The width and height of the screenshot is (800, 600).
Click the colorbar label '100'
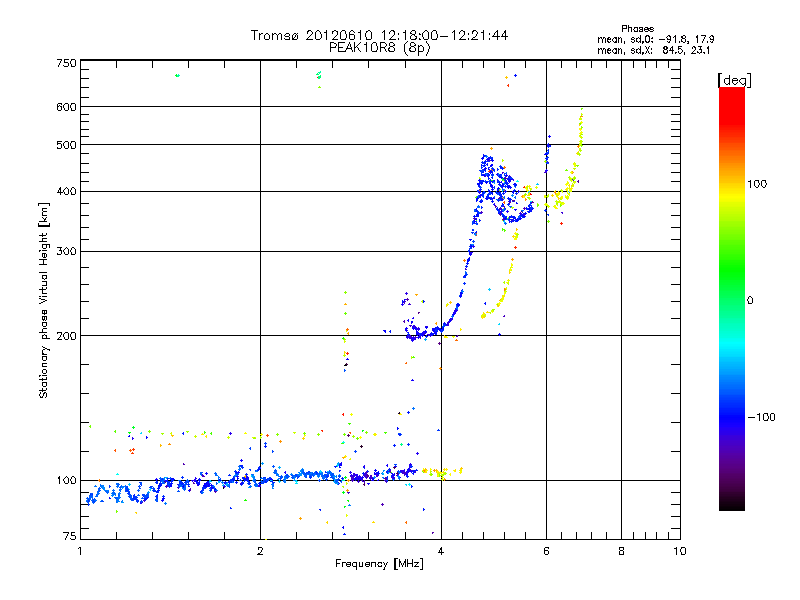(x=757, y=184)
